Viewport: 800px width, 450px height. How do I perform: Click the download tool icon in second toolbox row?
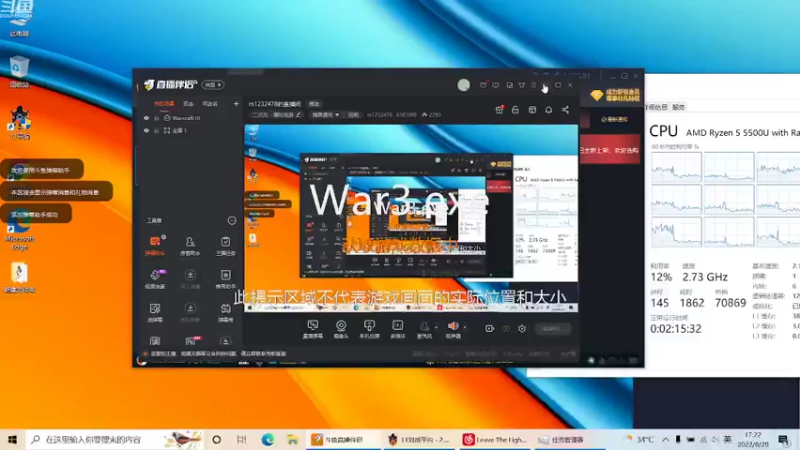(190, 279)
